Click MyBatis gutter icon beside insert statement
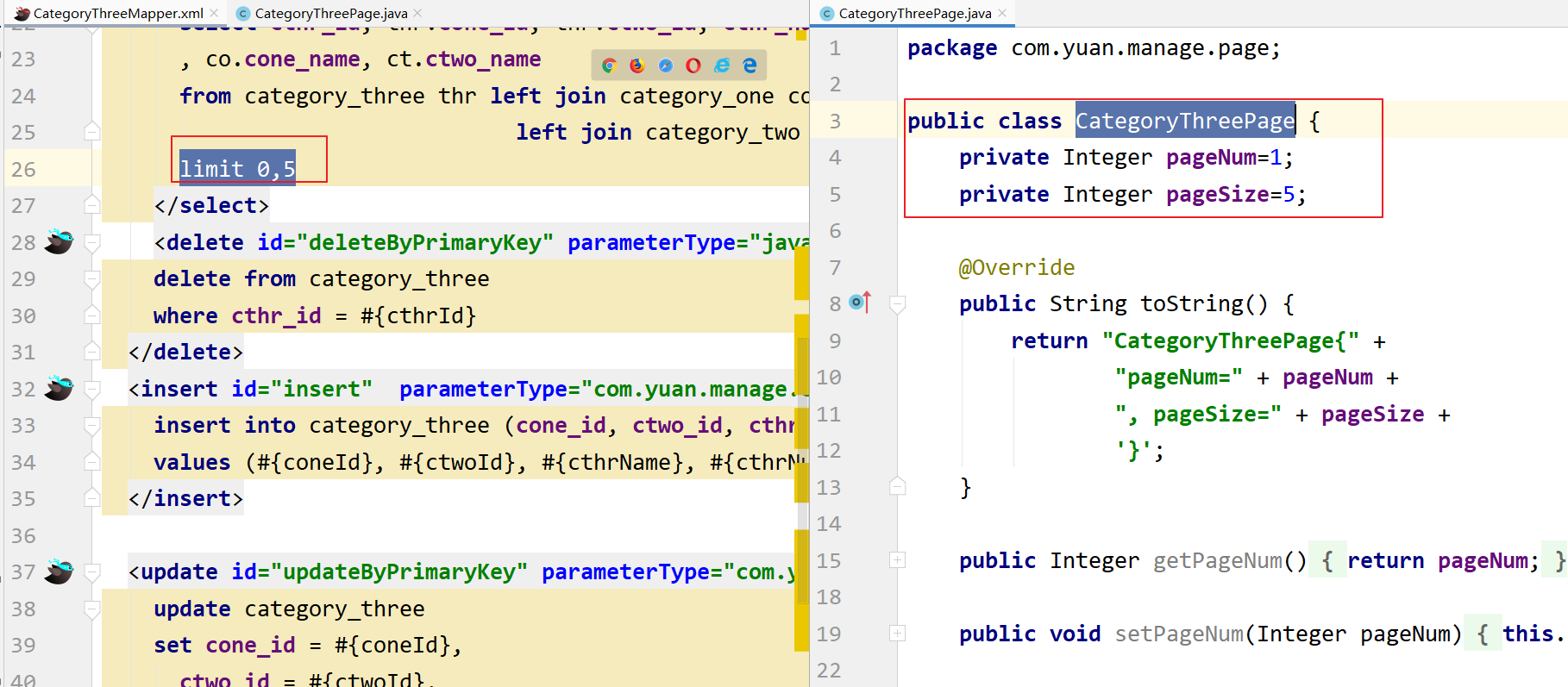This screenshot has height=687, width=1568. pos(59,389)
